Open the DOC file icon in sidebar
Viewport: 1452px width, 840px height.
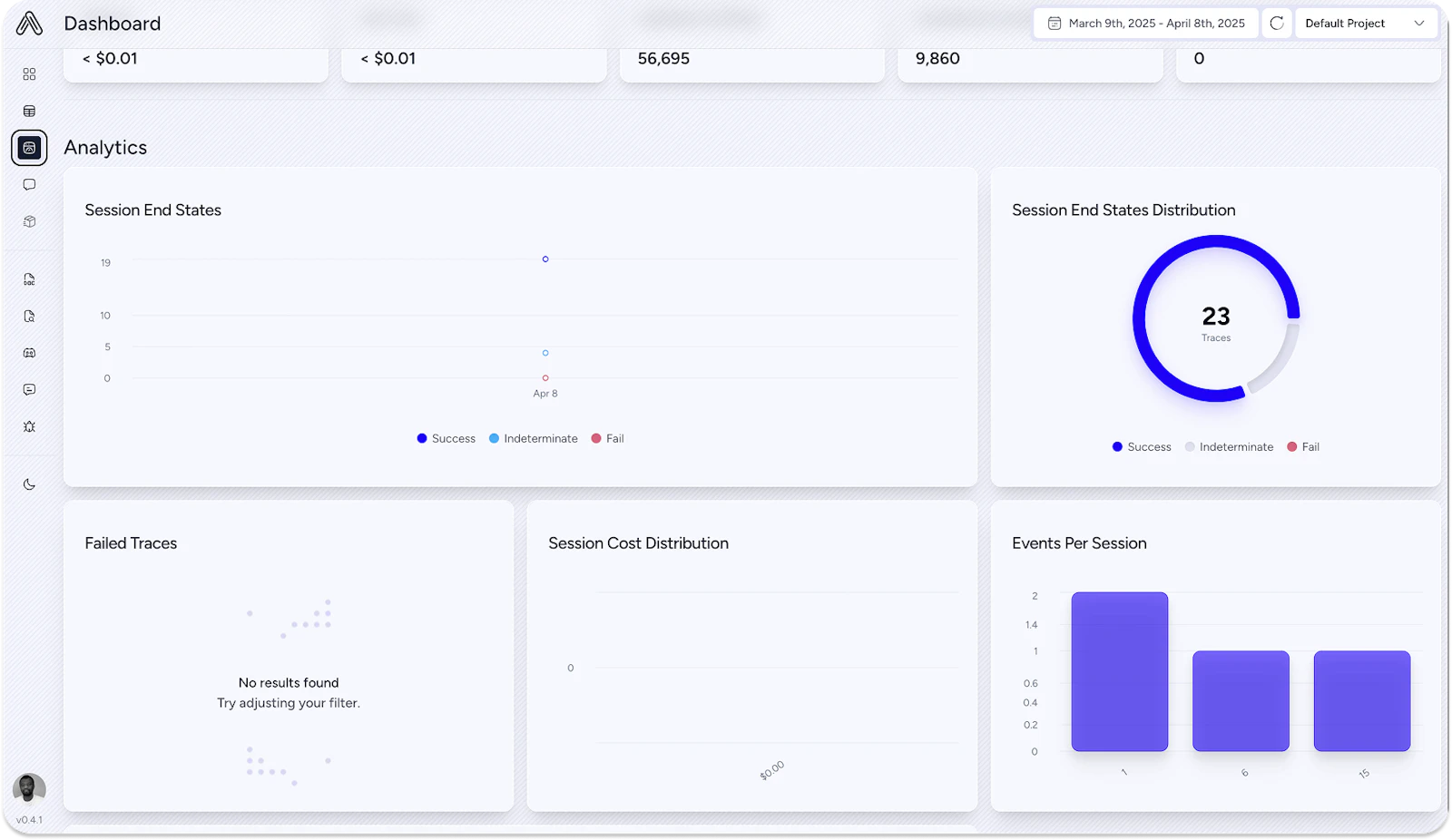pos(29,279)
